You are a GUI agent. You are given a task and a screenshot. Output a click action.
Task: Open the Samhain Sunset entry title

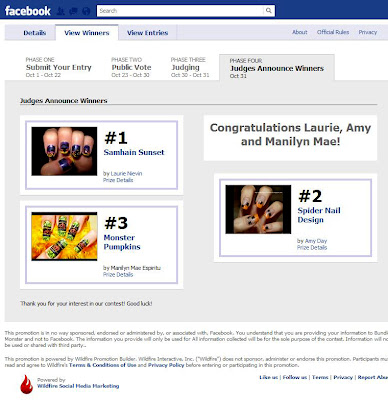click(134, 152)
